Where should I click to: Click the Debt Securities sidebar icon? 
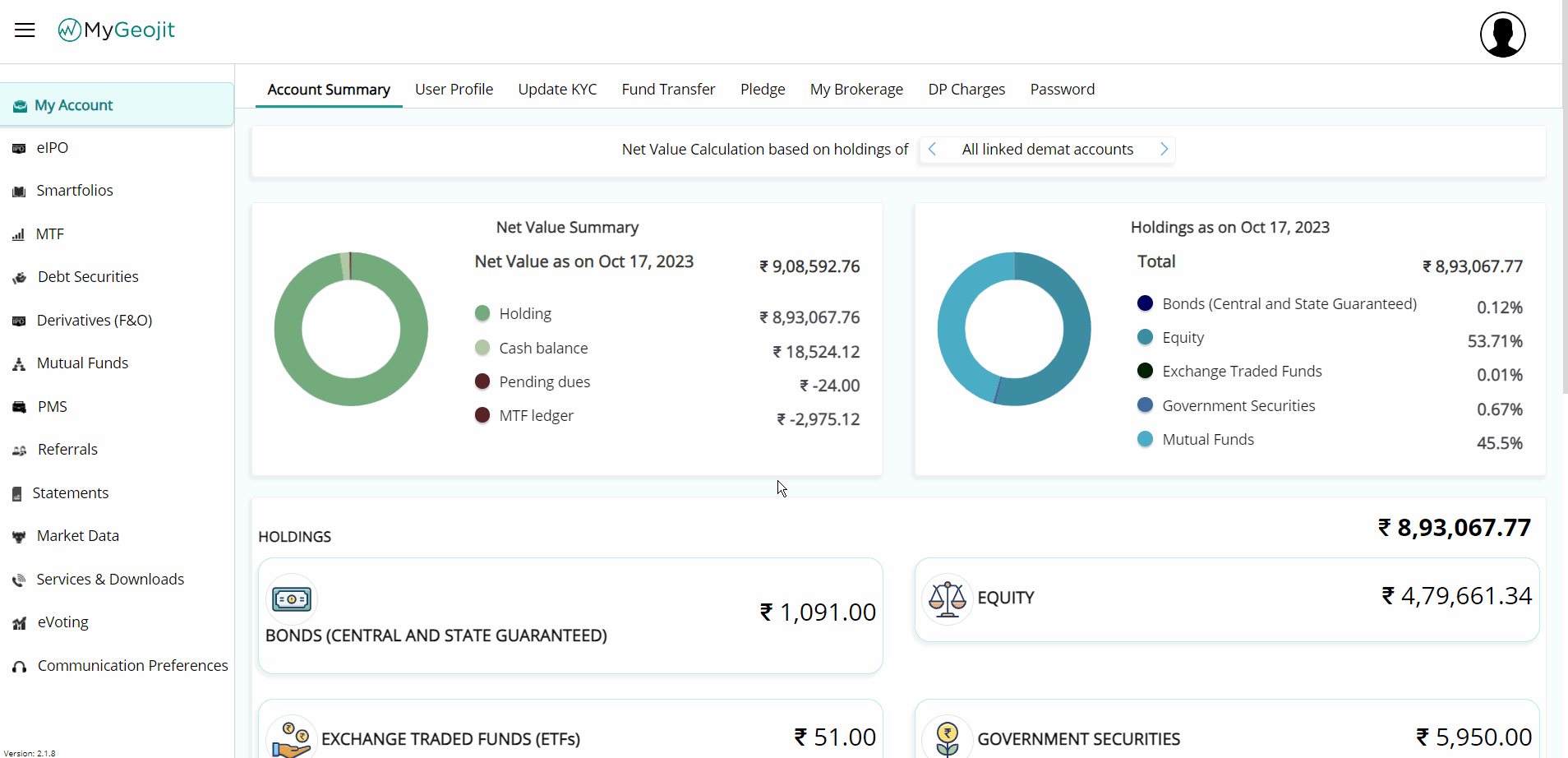click(x=20, y=278)
